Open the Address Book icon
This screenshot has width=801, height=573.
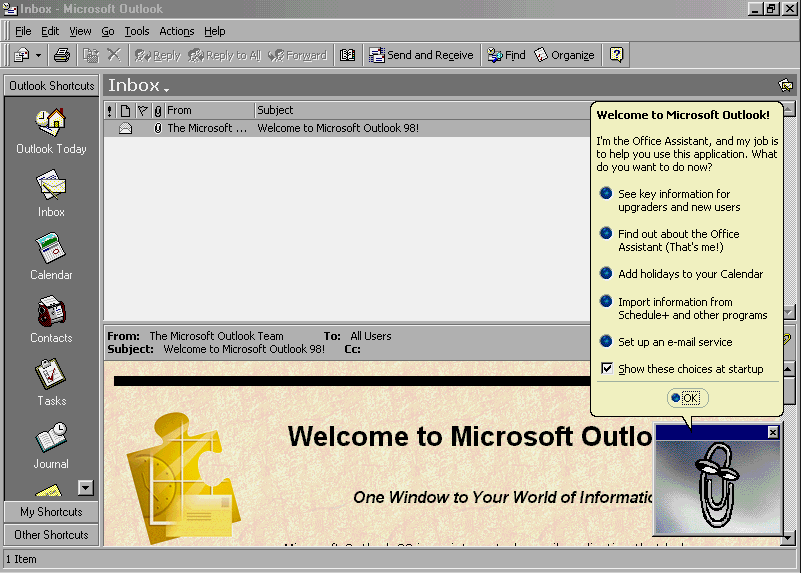click(x=347, y=55)
